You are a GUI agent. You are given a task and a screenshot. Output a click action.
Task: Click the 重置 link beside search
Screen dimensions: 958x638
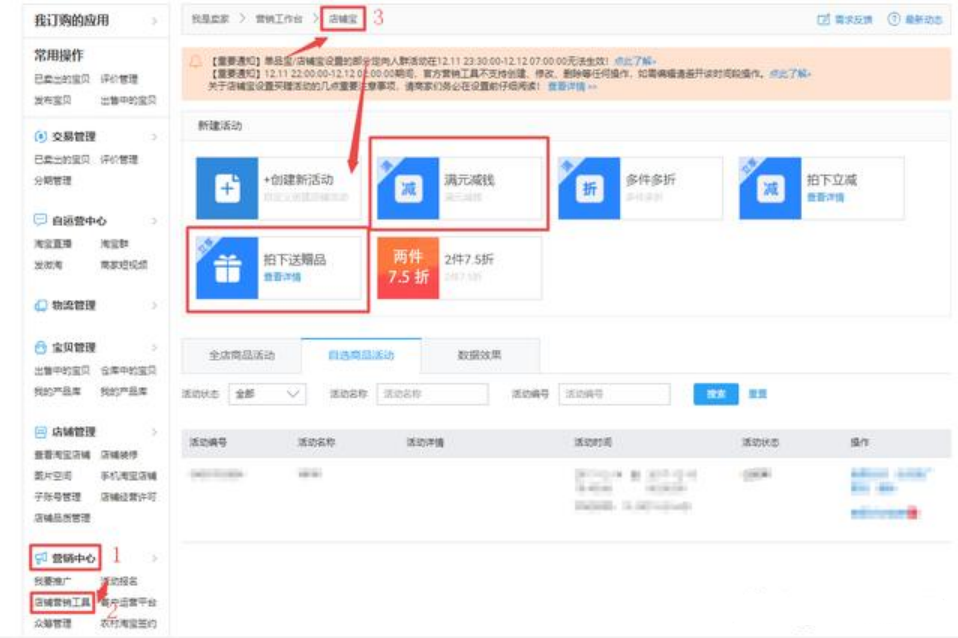[758, 394]
